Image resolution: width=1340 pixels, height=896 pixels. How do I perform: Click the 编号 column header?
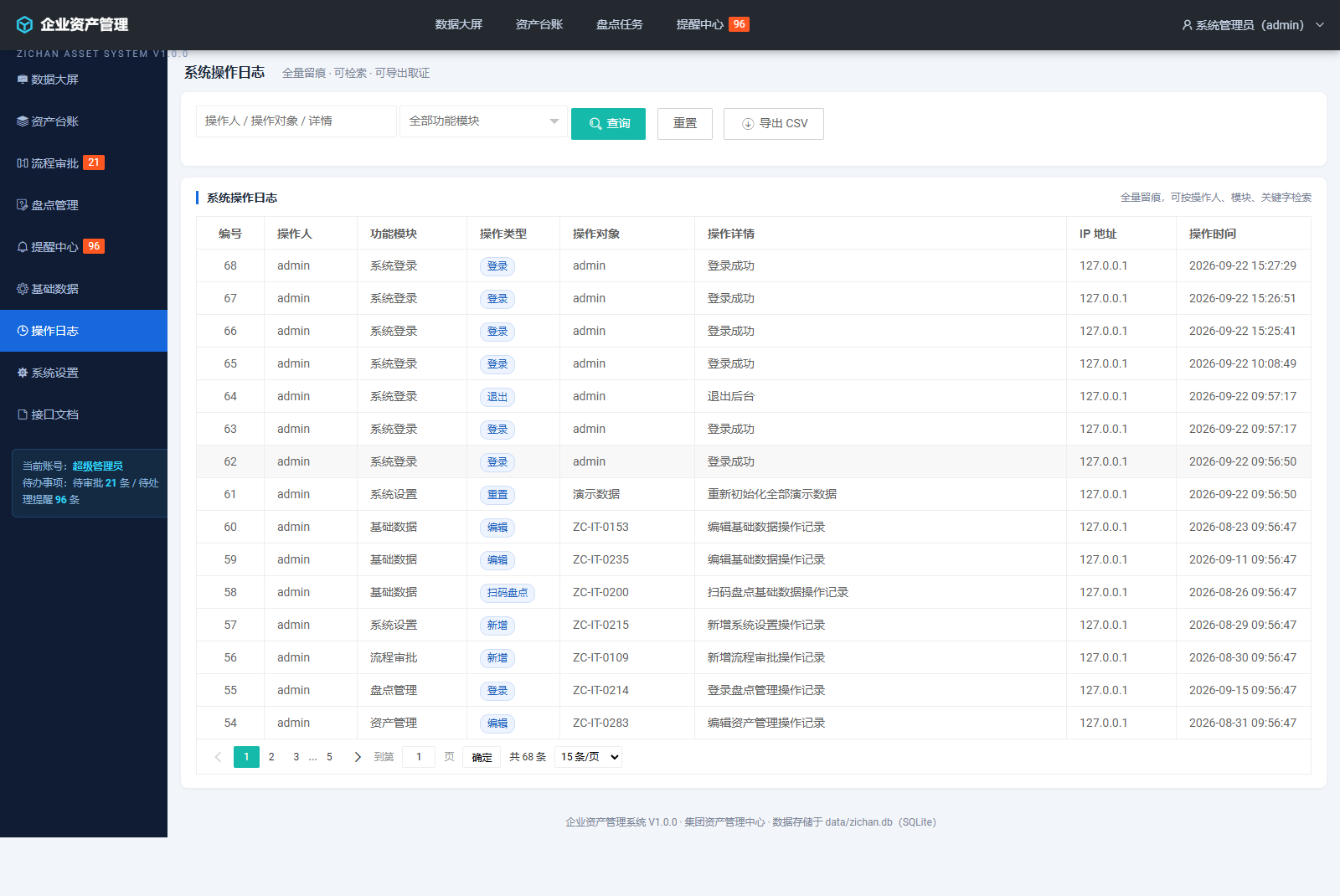[x=230, y=234]
